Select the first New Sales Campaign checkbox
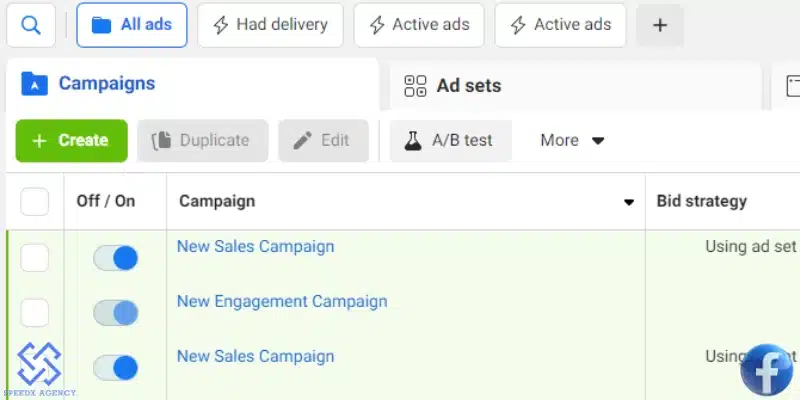The image size is (800, 400). coord(35,258)
